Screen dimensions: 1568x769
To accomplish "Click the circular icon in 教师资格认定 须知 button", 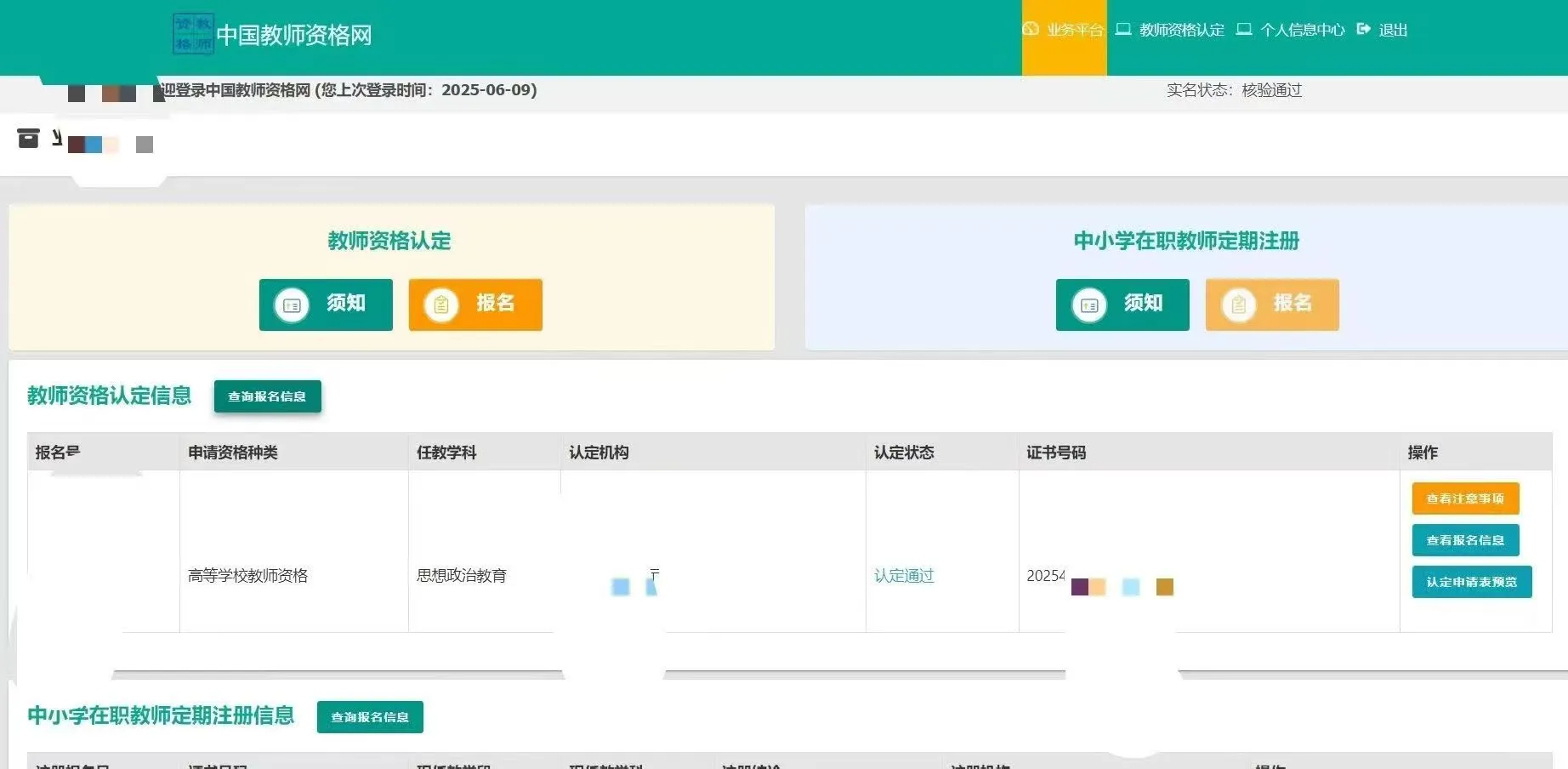I will point(290,305).
